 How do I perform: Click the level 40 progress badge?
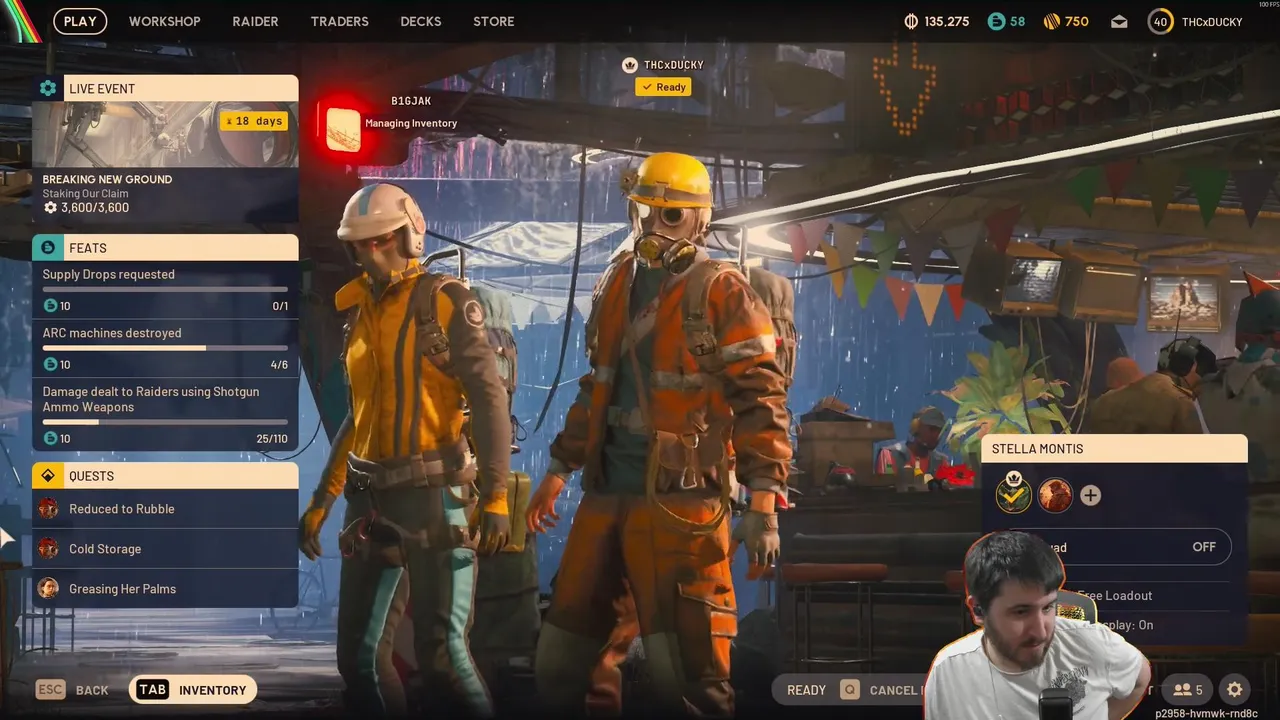pyautogui.click(x=1160, y=21)
